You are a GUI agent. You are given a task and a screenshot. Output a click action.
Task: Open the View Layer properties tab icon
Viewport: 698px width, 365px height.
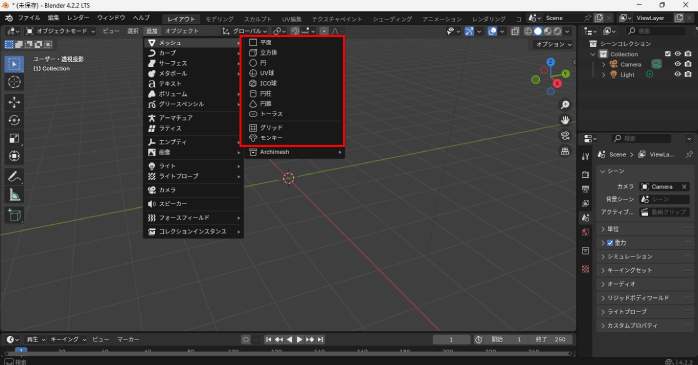[x=585, y=203]
